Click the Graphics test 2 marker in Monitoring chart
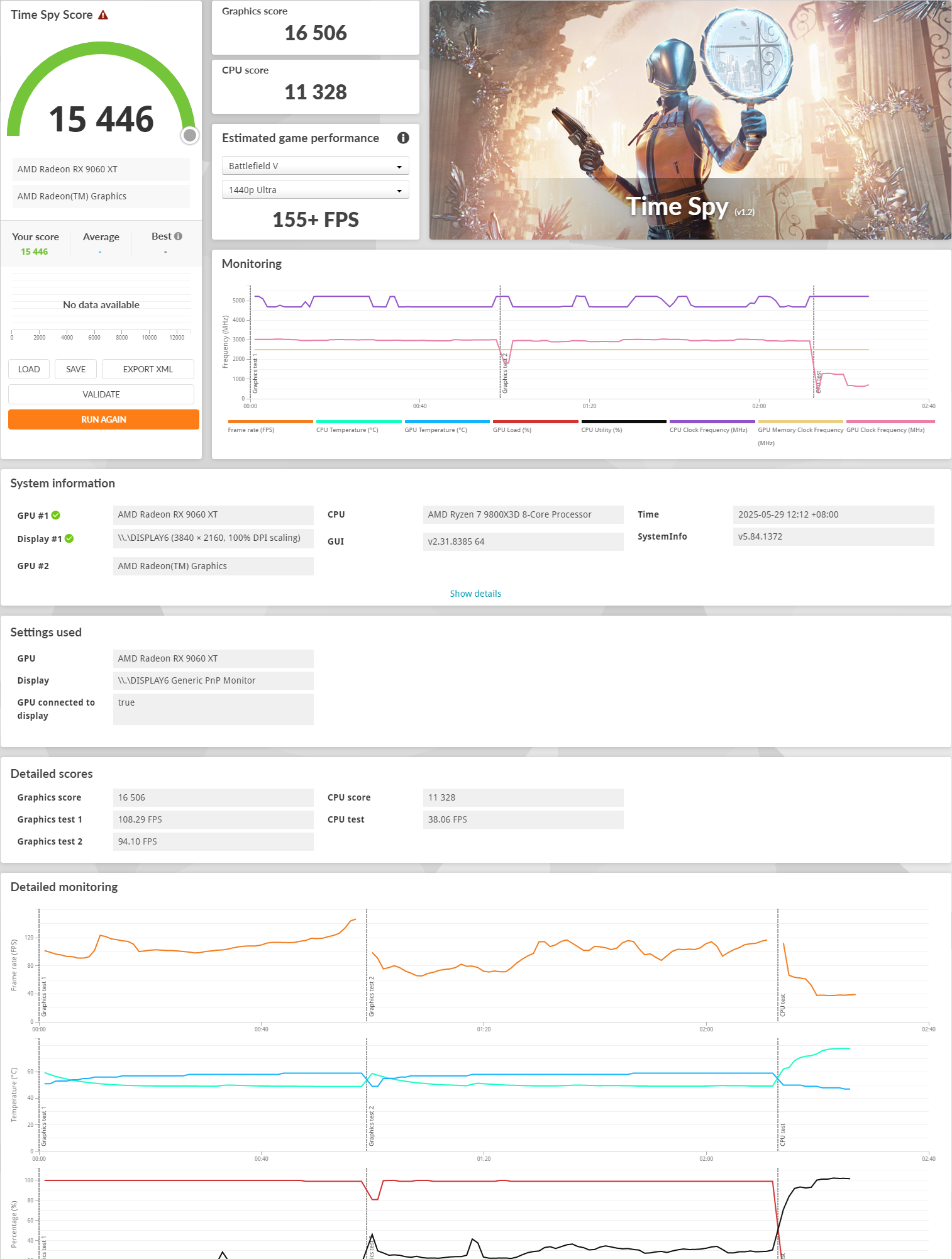Image resolution: width=952 pixels, height=1259 pixels. (x=505, y=374)
